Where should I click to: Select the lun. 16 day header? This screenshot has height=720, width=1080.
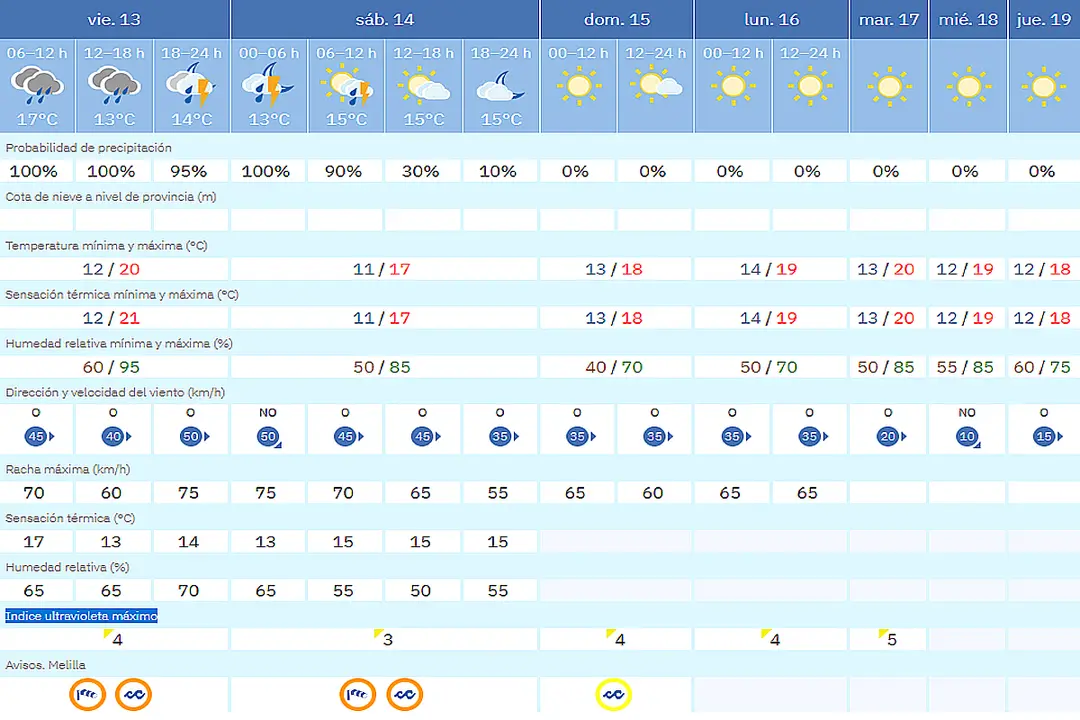click(771, 19)
